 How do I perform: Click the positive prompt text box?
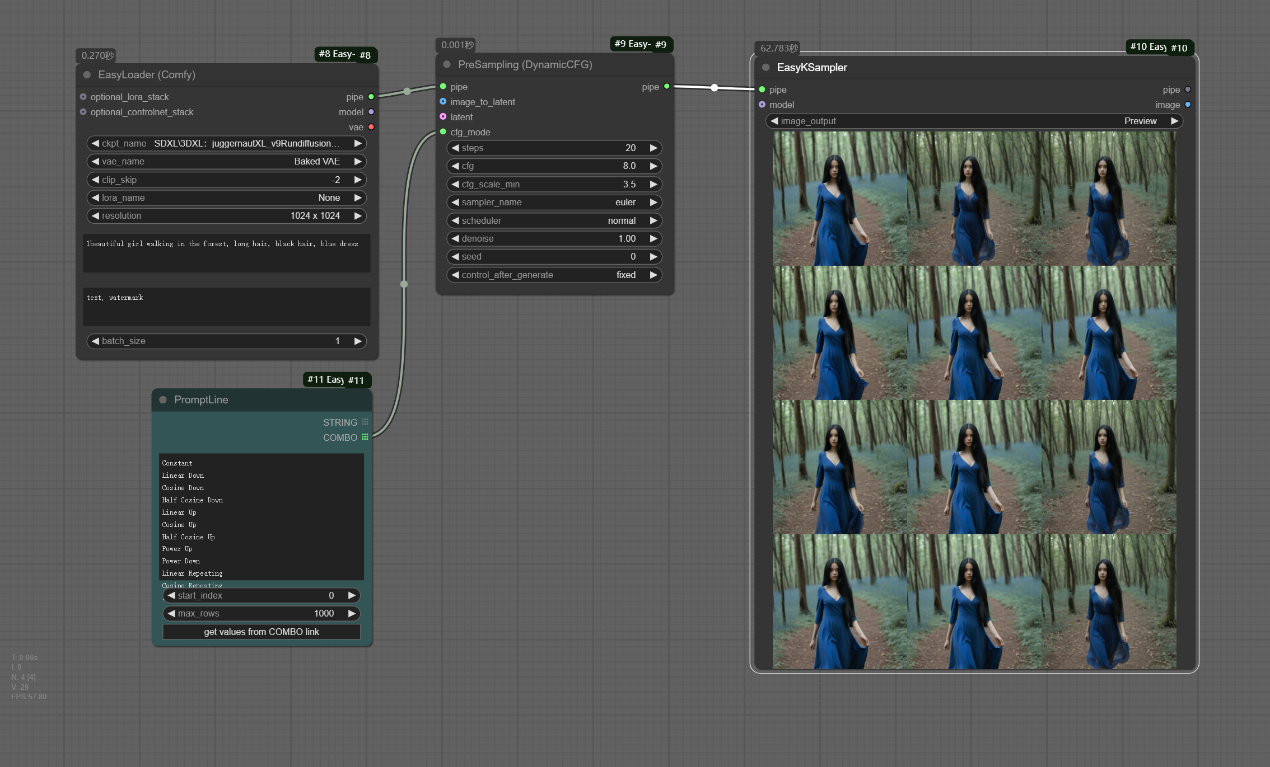pyautogui.click(x=227, y=253)
